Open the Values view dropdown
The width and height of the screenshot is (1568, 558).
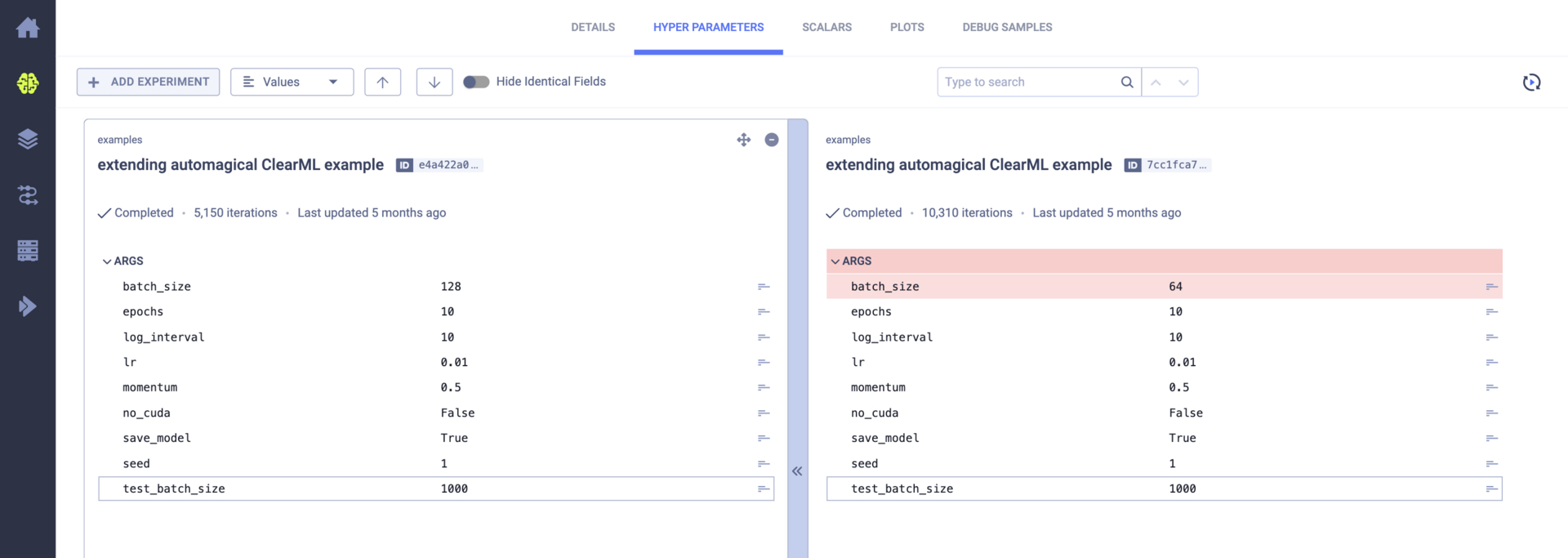coord(292,82)
